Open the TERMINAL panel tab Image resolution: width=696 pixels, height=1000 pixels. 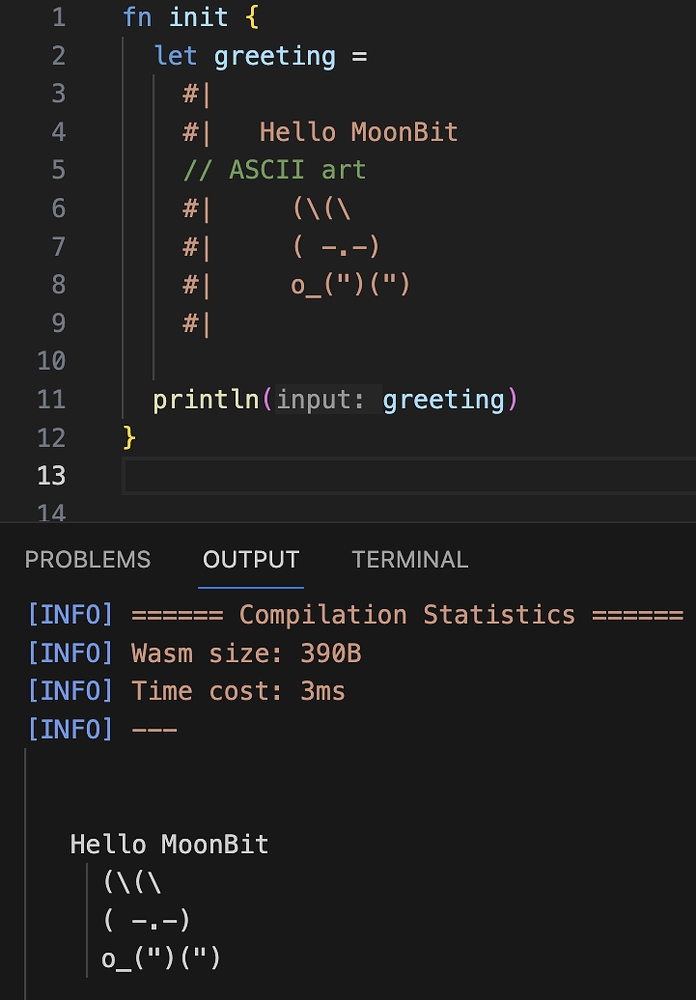click(410, 559)
